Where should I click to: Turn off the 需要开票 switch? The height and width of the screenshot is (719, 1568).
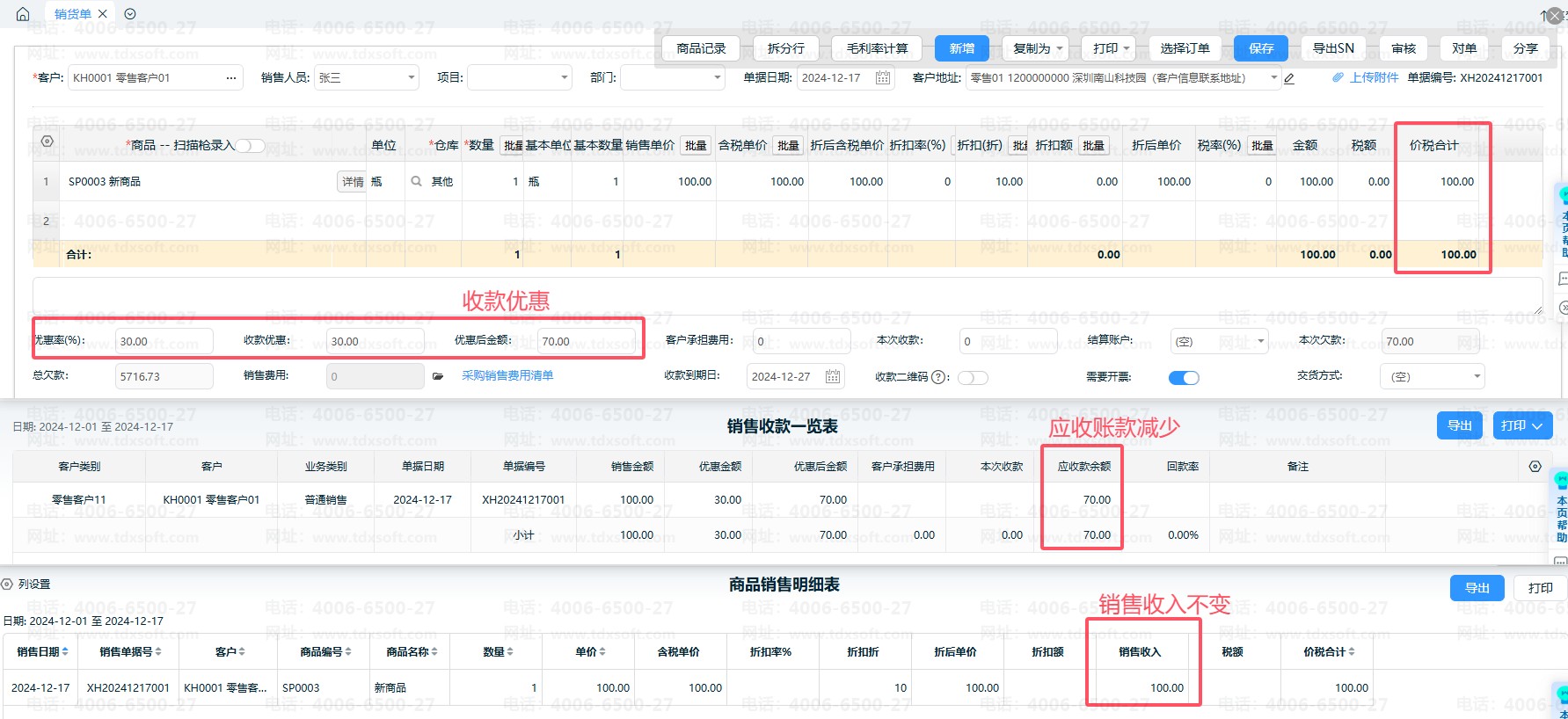pyautogui.click(x=1183, y=378)
